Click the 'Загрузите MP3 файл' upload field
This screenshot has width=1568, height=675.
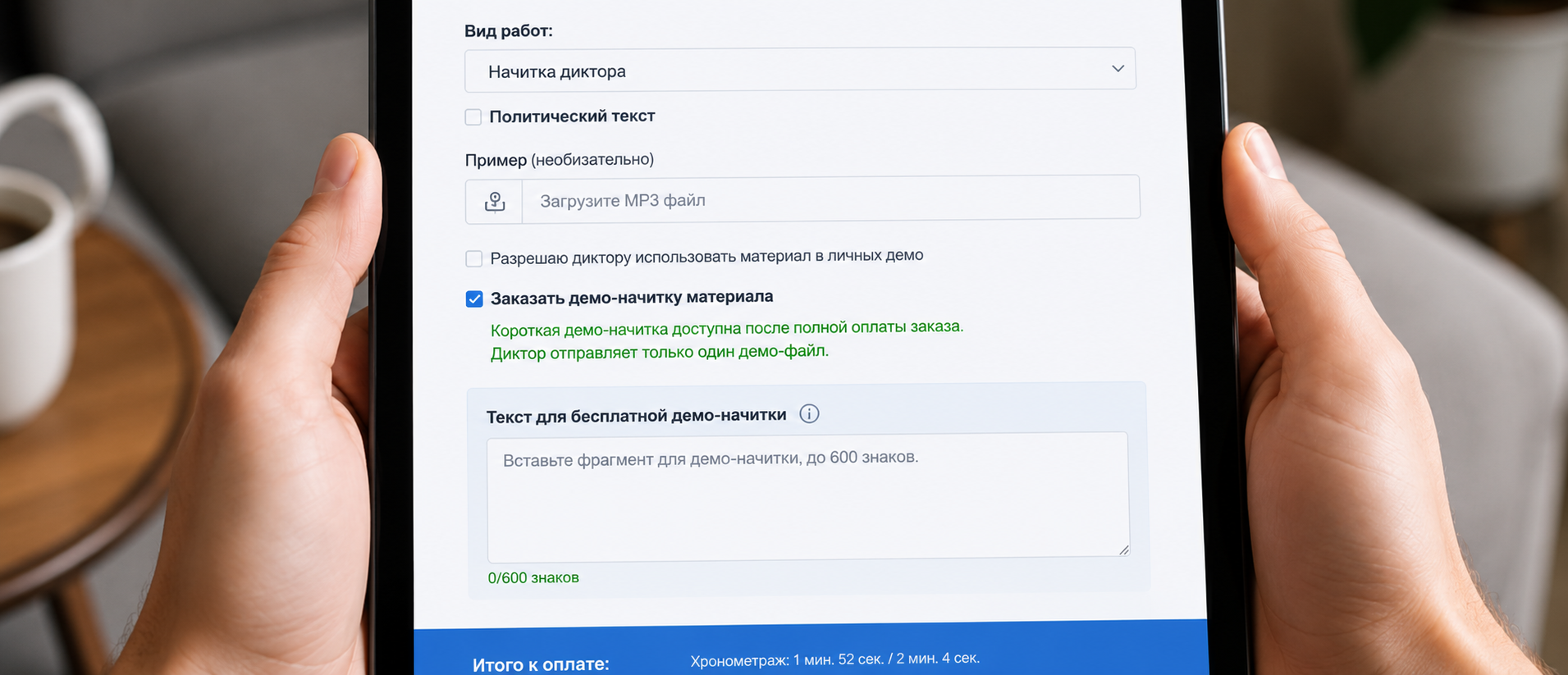(830, 198)
